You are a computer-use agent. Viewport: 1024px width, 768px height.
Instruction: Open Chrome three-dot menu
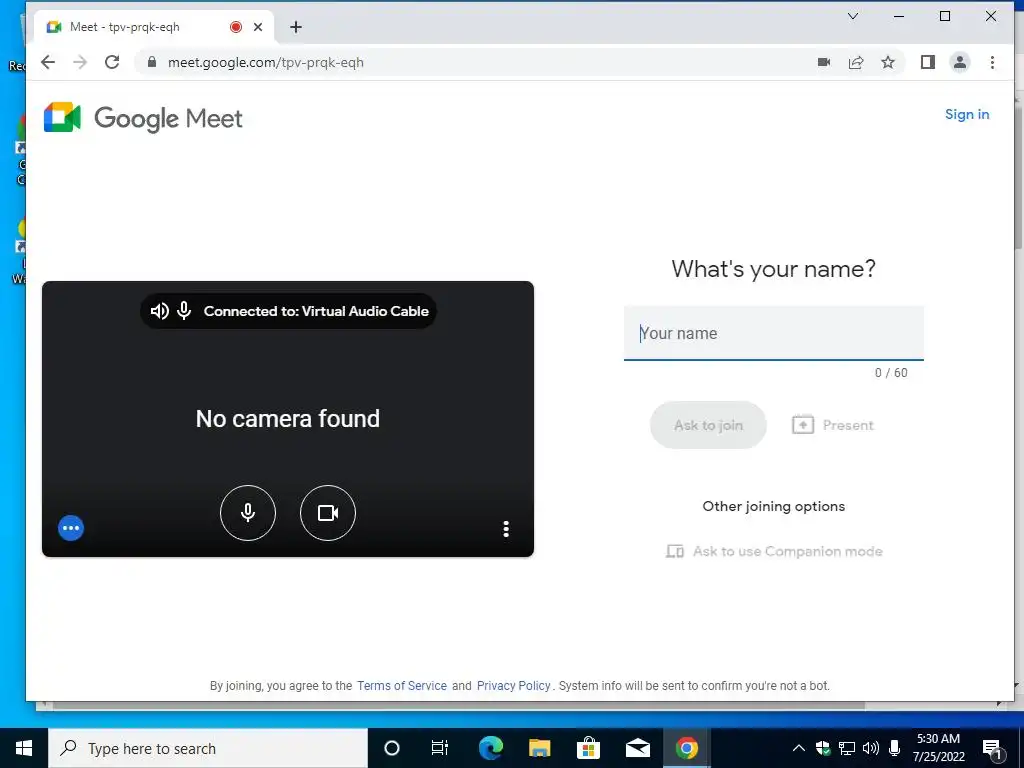coord(992,62)
